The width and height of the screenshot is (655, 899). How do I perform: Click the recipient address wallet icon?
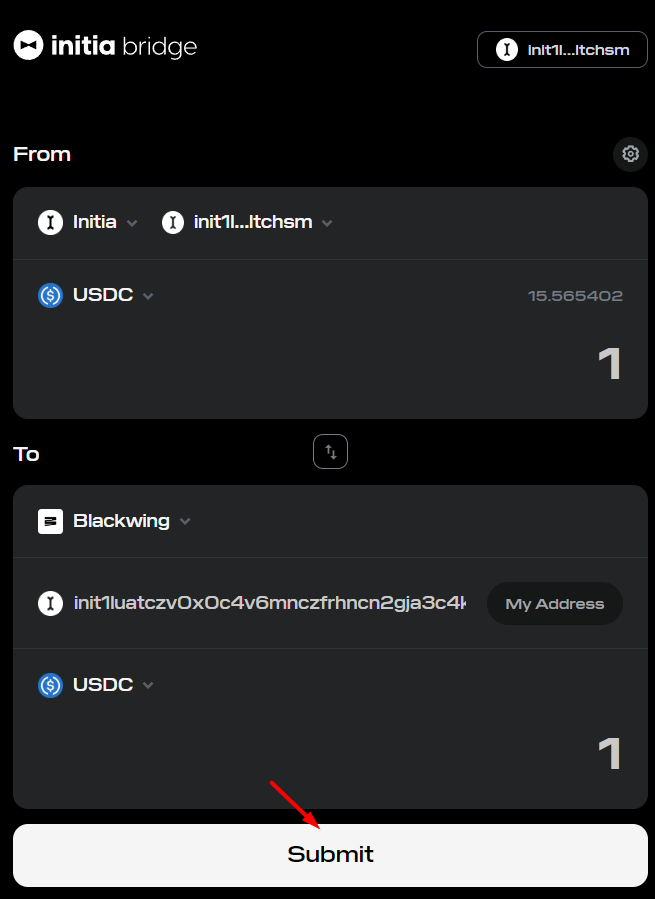click(x=50, y=603)
